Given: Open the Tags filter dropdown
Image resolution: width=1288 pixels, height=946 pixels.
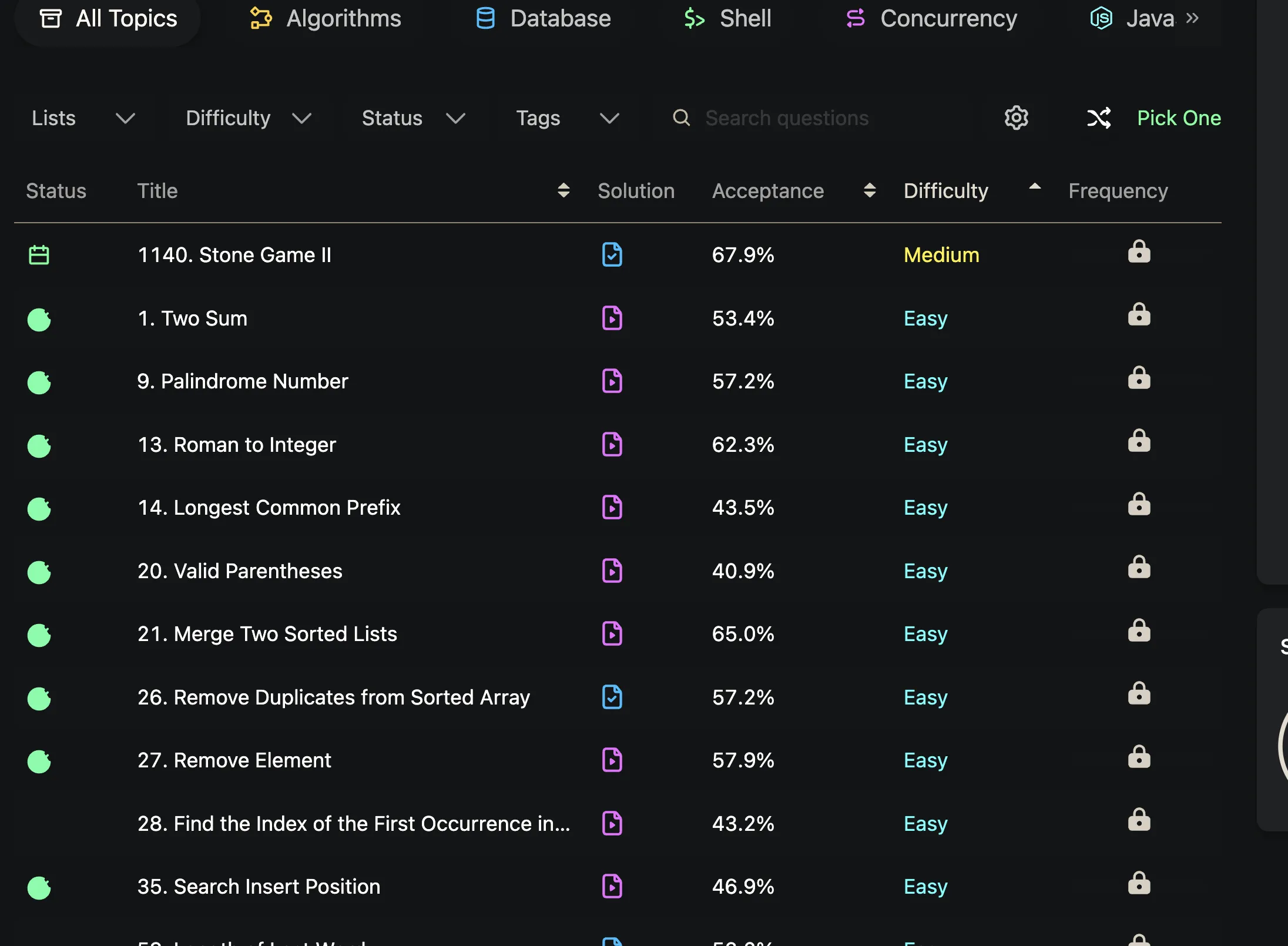Looking at the screenshot, I should pos(568,118).
